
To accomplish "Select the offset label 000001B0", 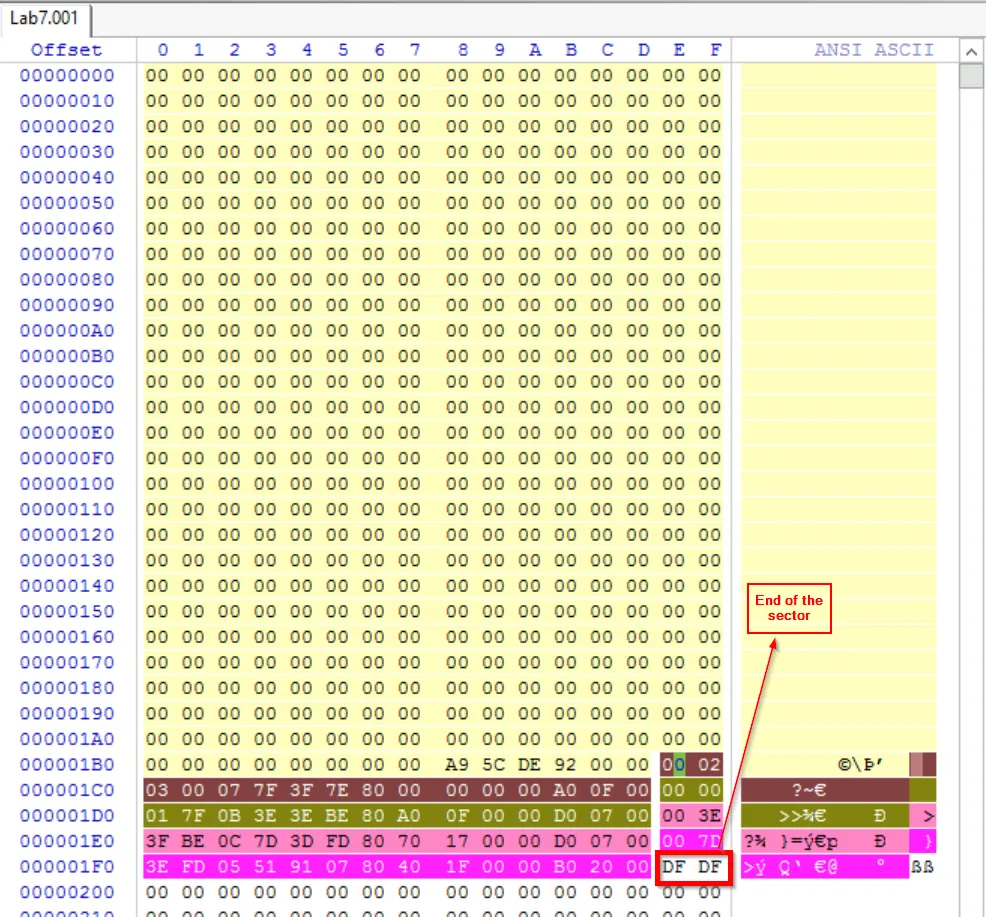I will 67,765.
